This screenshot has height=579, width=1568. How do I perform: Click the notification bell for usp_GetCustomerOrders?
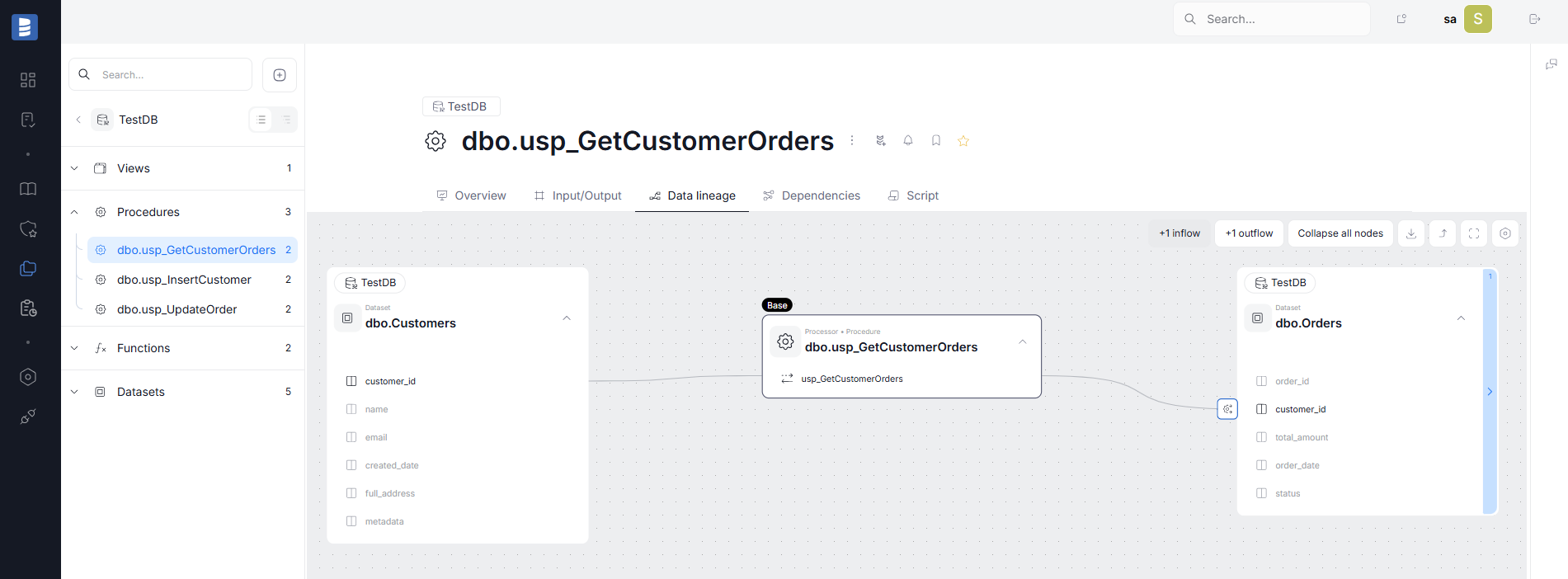[x=907, y=140]
